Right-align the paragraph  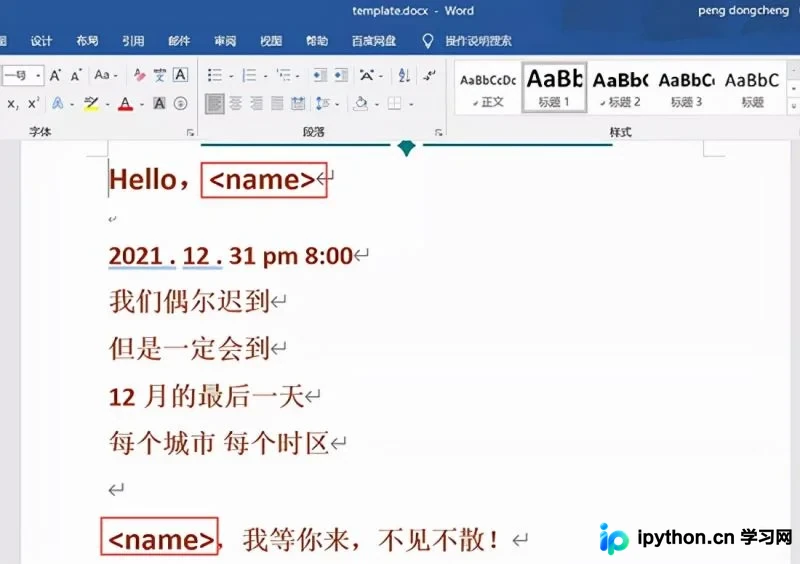pos(256,104)
